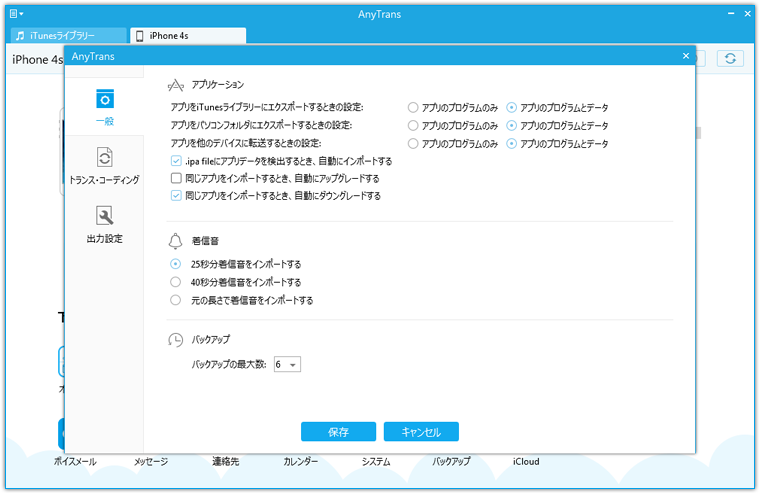760x494 pixels.
Task: Click カレンダー label in main window
Action: (x=301, y=462)
